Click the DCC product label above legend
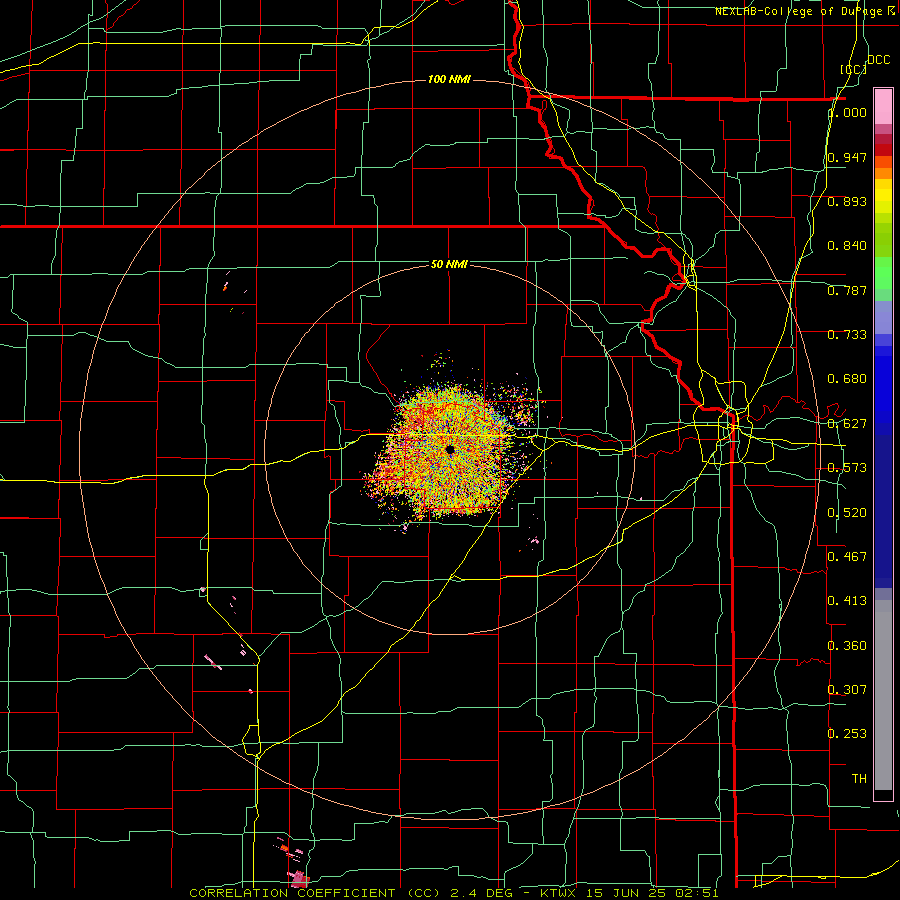The width and height of the screenshot is (900, 900). click(879, 60)
